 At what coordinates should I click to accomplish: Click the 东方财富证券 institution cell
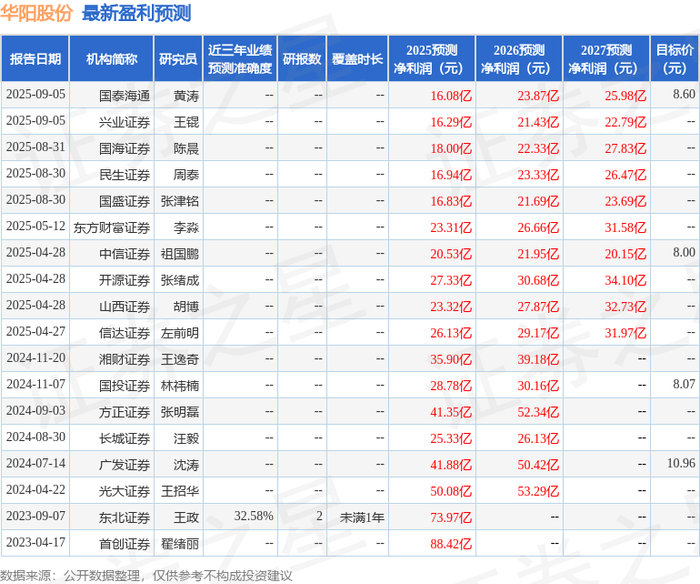112,227
